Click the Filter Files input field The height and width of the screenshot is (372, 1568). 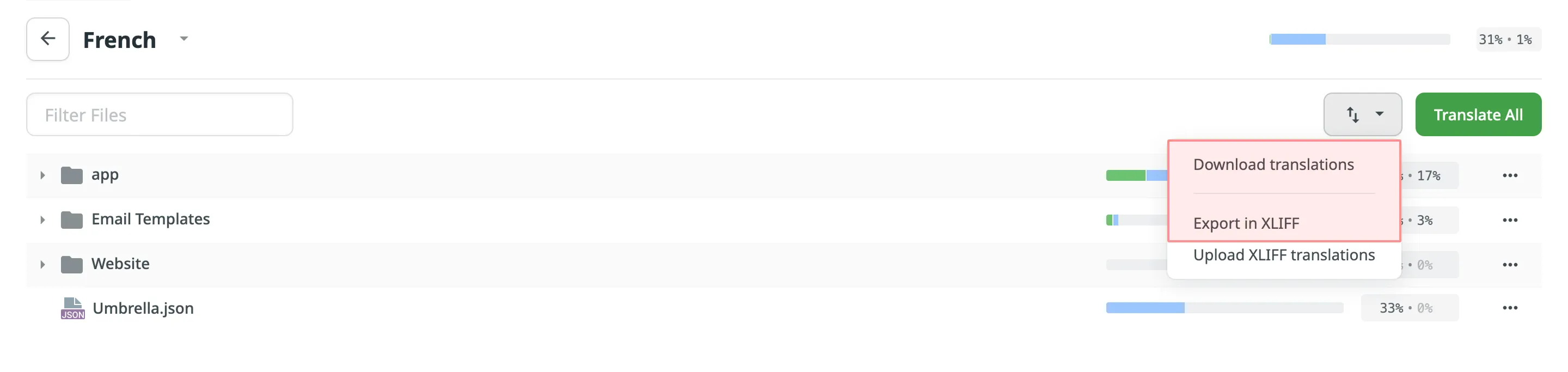[158, 114]
